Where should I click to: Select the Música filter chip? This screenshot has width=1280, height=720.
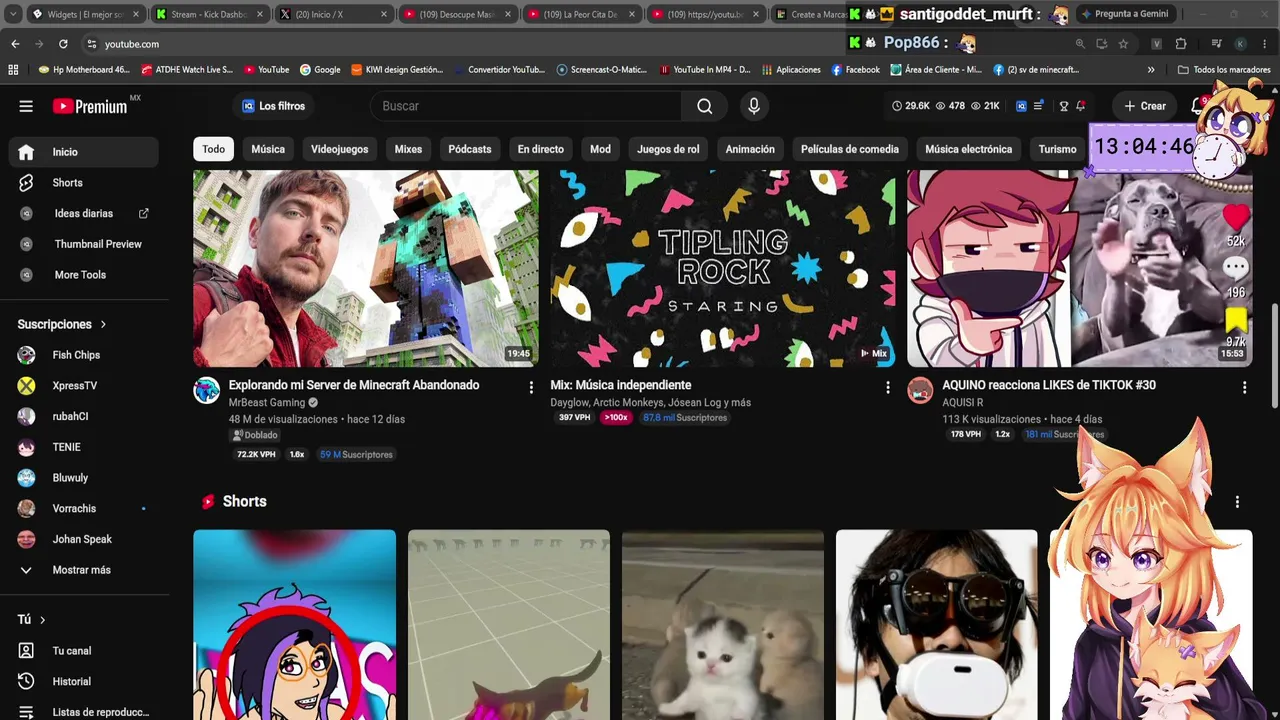click(268, 149)
